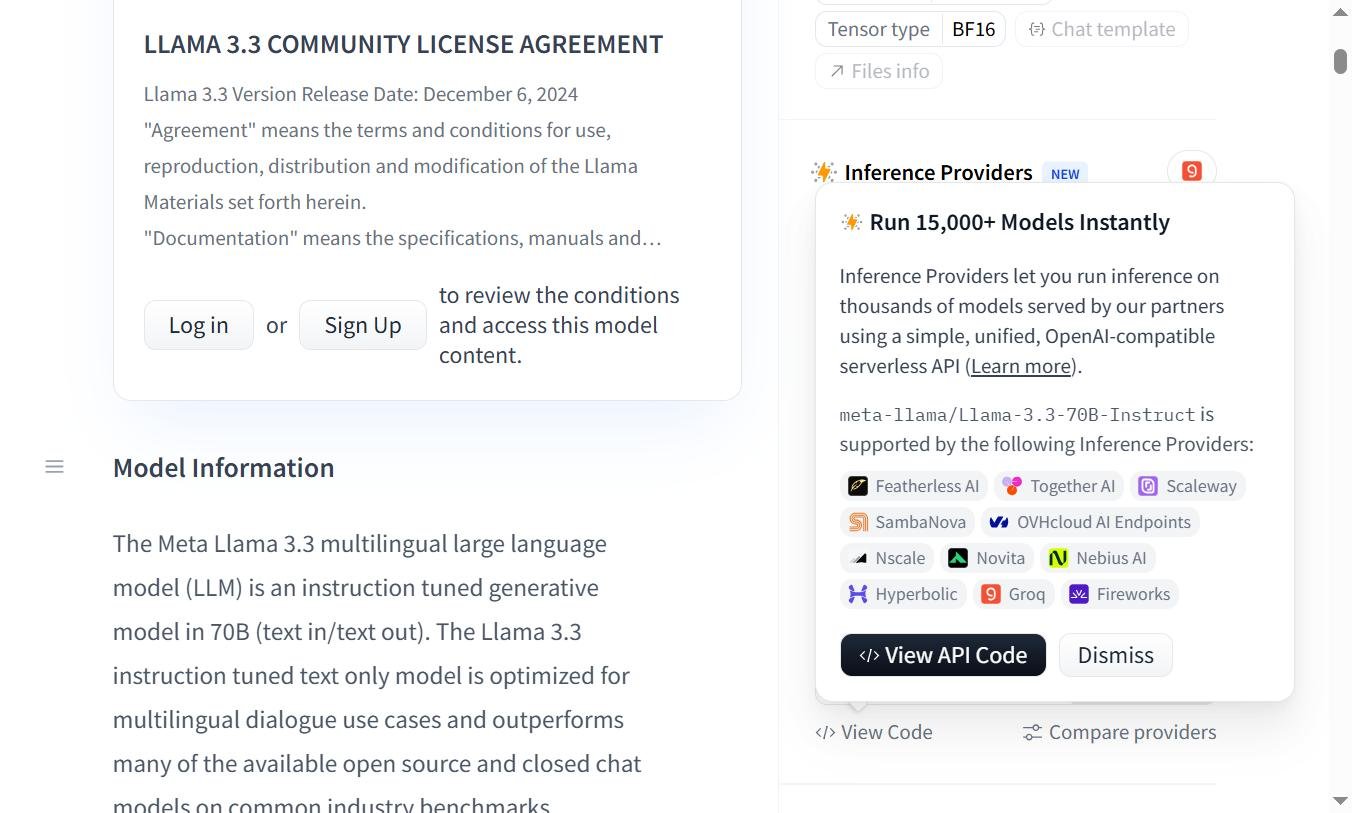Select the Hyperbolic provider chip
The image size is (1352, 813).
coord(903,594)
